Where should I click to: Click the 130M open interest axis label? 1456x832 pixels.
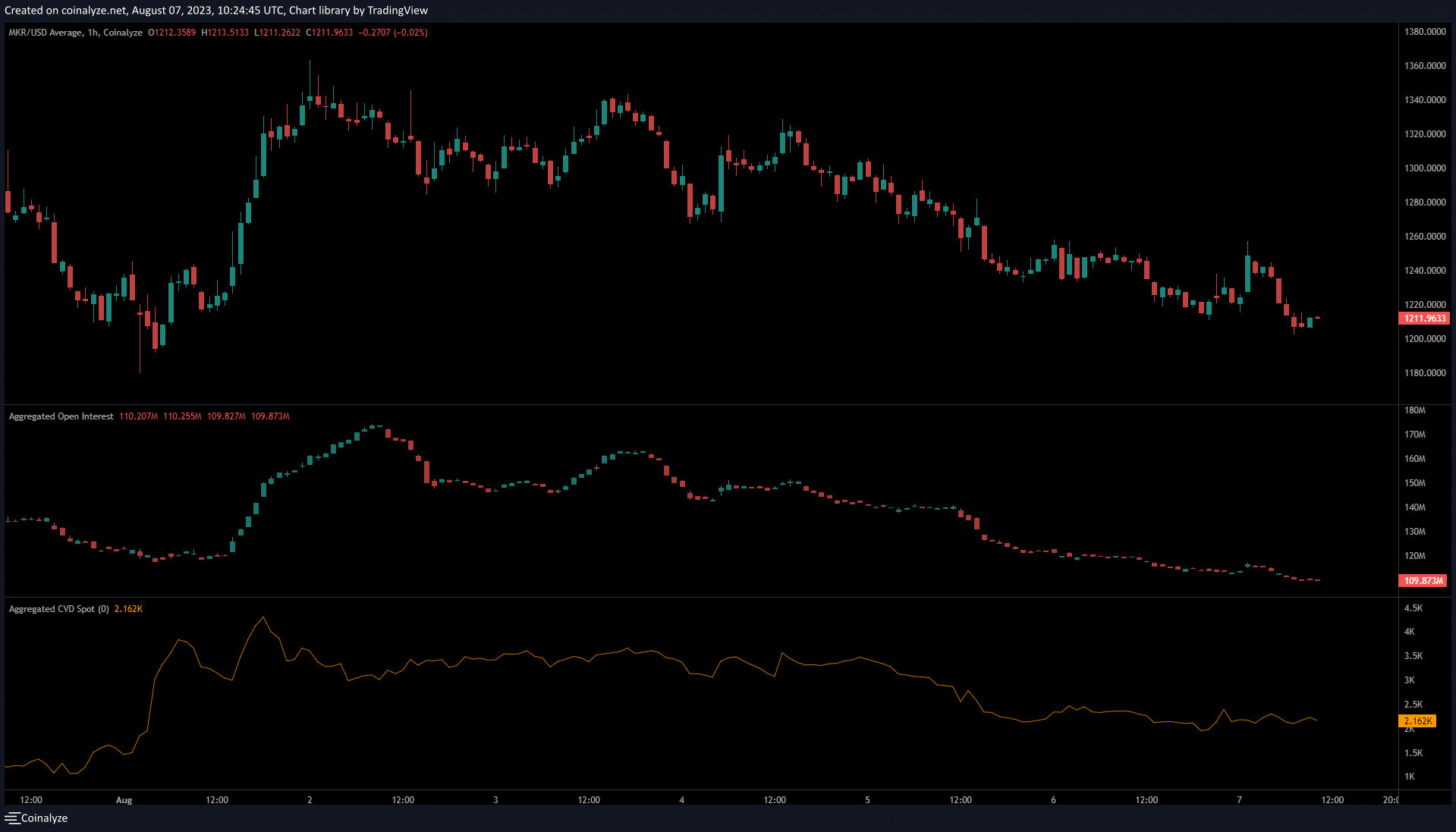point(1414,532)
